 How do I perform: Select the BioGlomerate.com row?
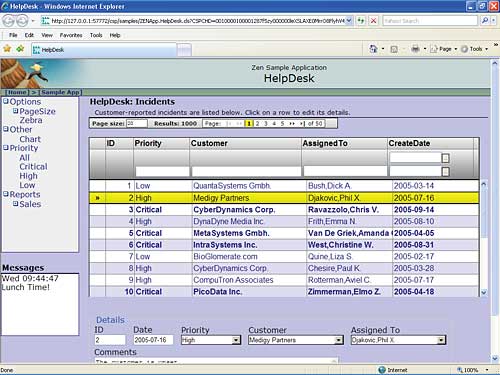[284, 257]
